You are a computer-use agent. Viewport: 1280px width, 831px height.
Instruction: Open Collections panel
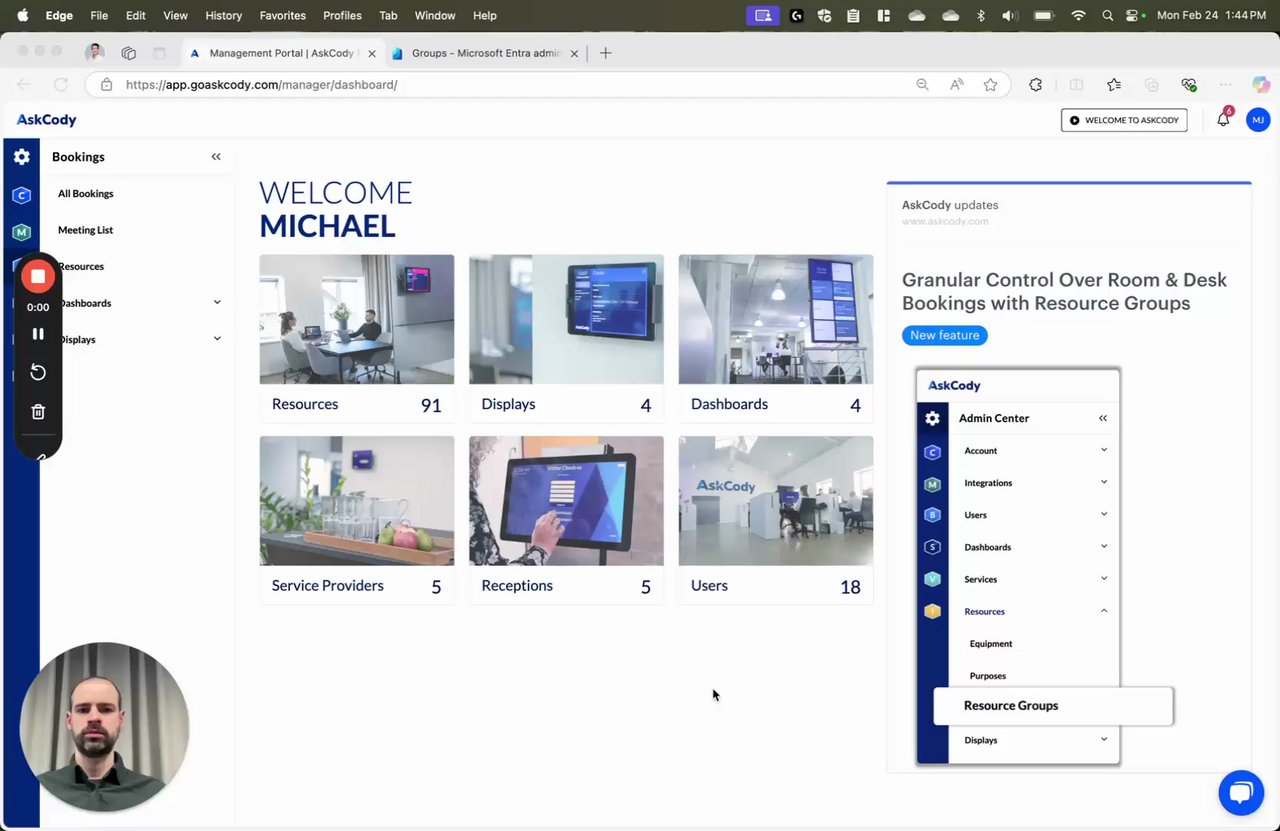click(x=1151, y=85)
